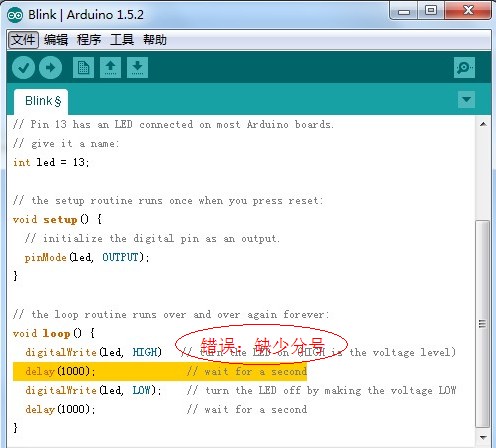Click the scrollbar down arrow in the editor

(x=483, y=437)
